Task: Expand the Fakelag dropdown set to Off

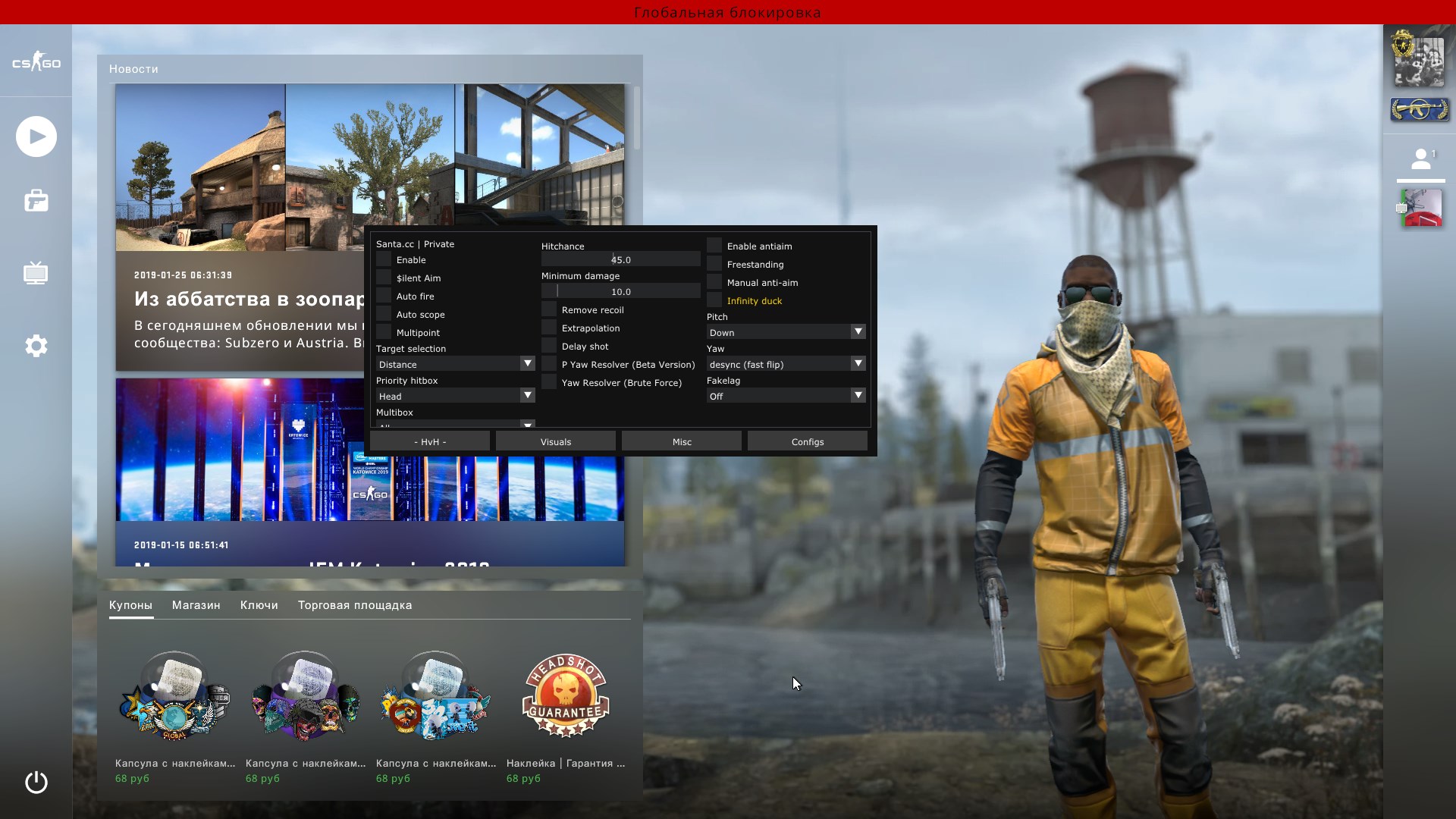Action: [786, 397]
